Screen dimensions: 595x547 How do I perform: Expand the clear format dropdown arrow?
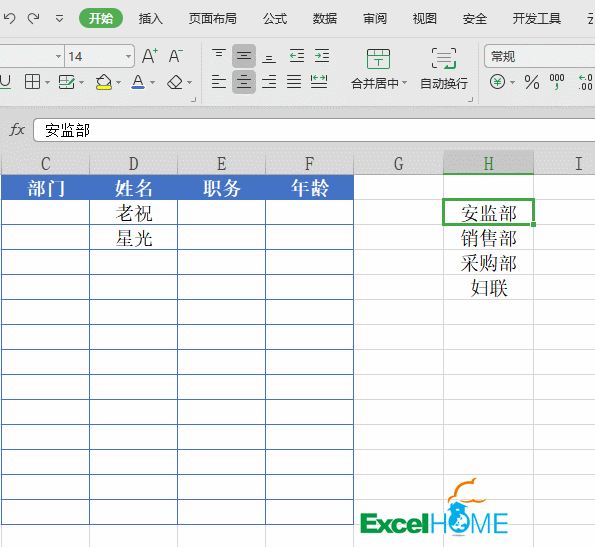[x=189, y=82]
